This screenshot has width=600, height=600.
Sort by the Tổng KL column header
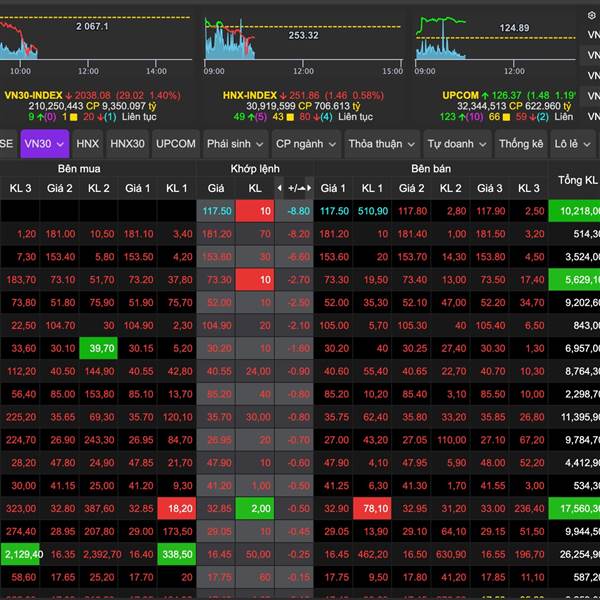click(x=577, y=179)
